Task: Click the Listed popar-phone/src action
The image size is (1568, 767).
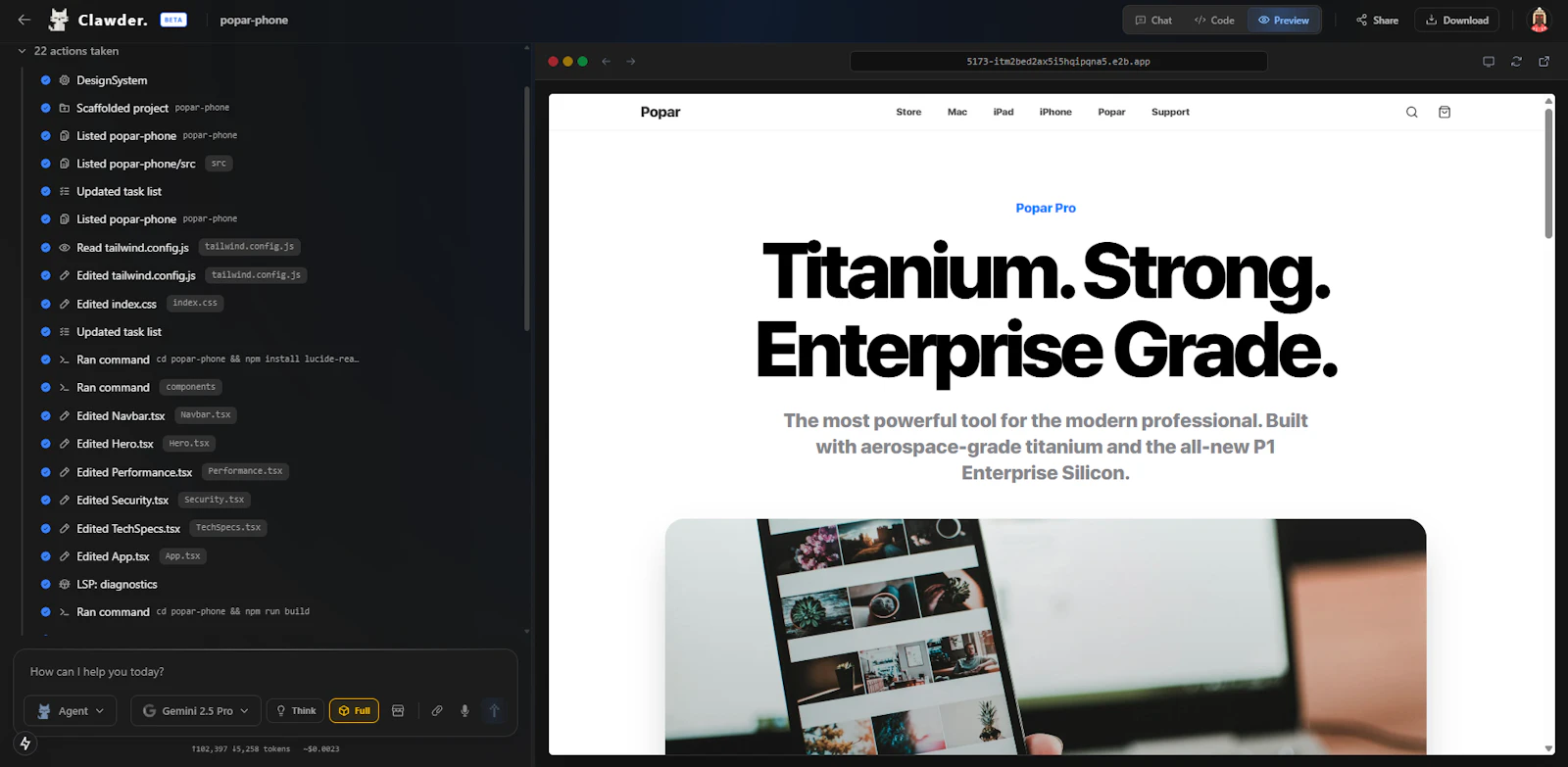Action: [136, 164]
